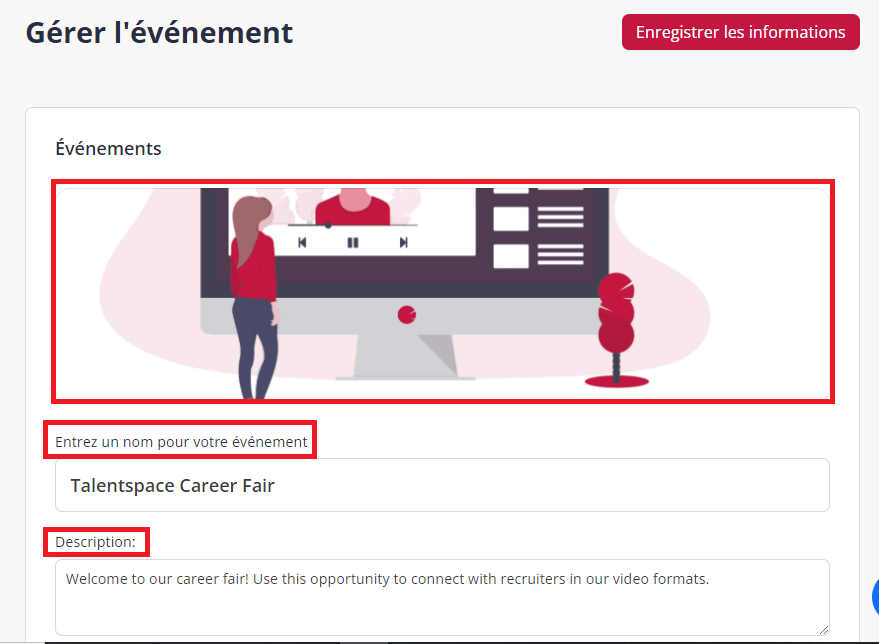Viewport: 879px width, 644px height.
Task: Click the 'Entrez un nom pour votre événement' label
Action: coord(181,442)
